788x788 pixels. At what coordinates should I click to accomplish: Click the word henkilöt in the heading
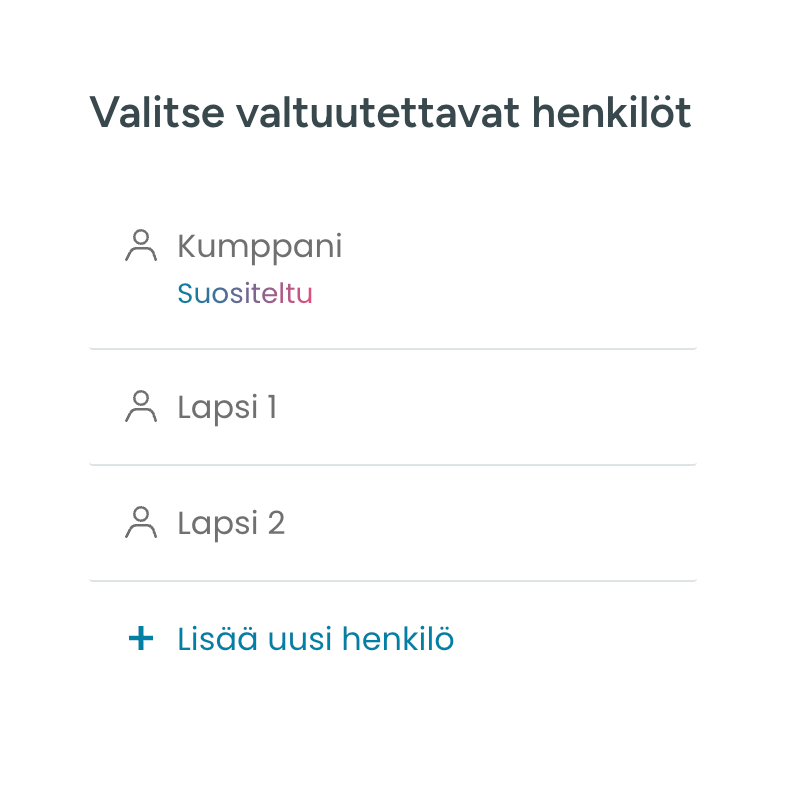coord(612,113)
